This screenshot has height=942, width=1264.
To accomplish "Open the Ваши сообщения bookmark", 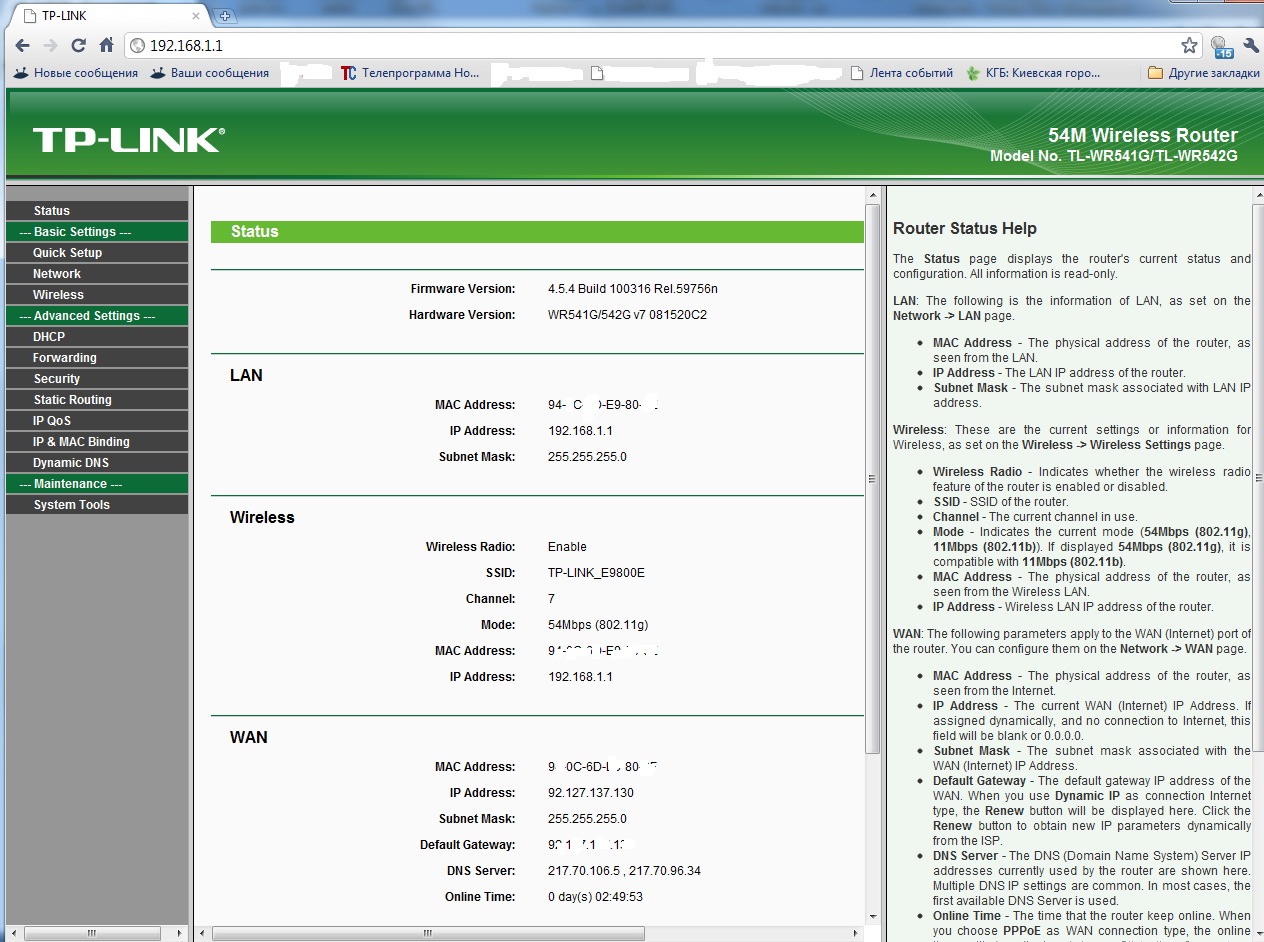I will (x=210, y=73).
